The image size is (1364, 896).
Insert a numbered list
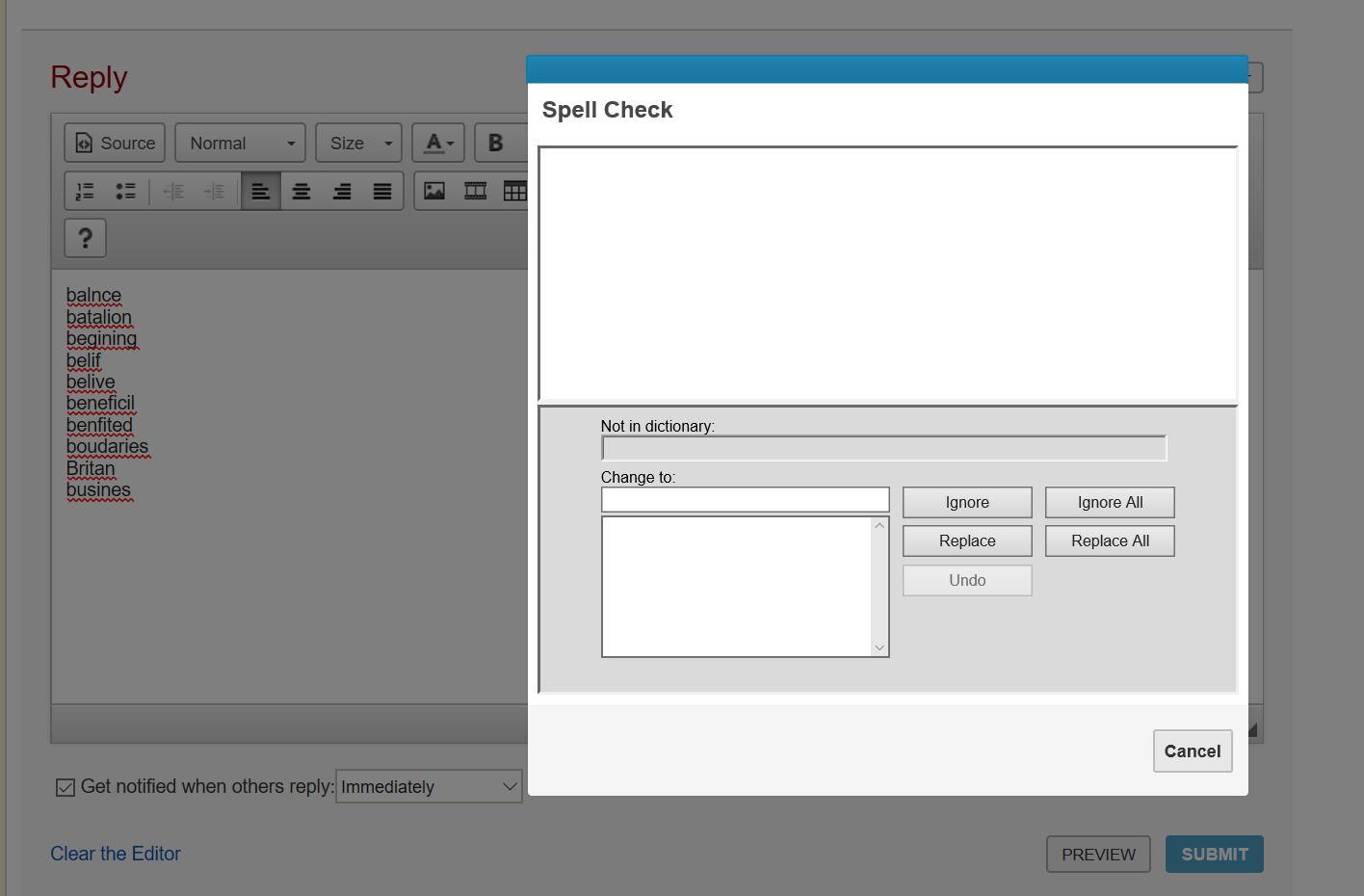[x=86, y=191]
